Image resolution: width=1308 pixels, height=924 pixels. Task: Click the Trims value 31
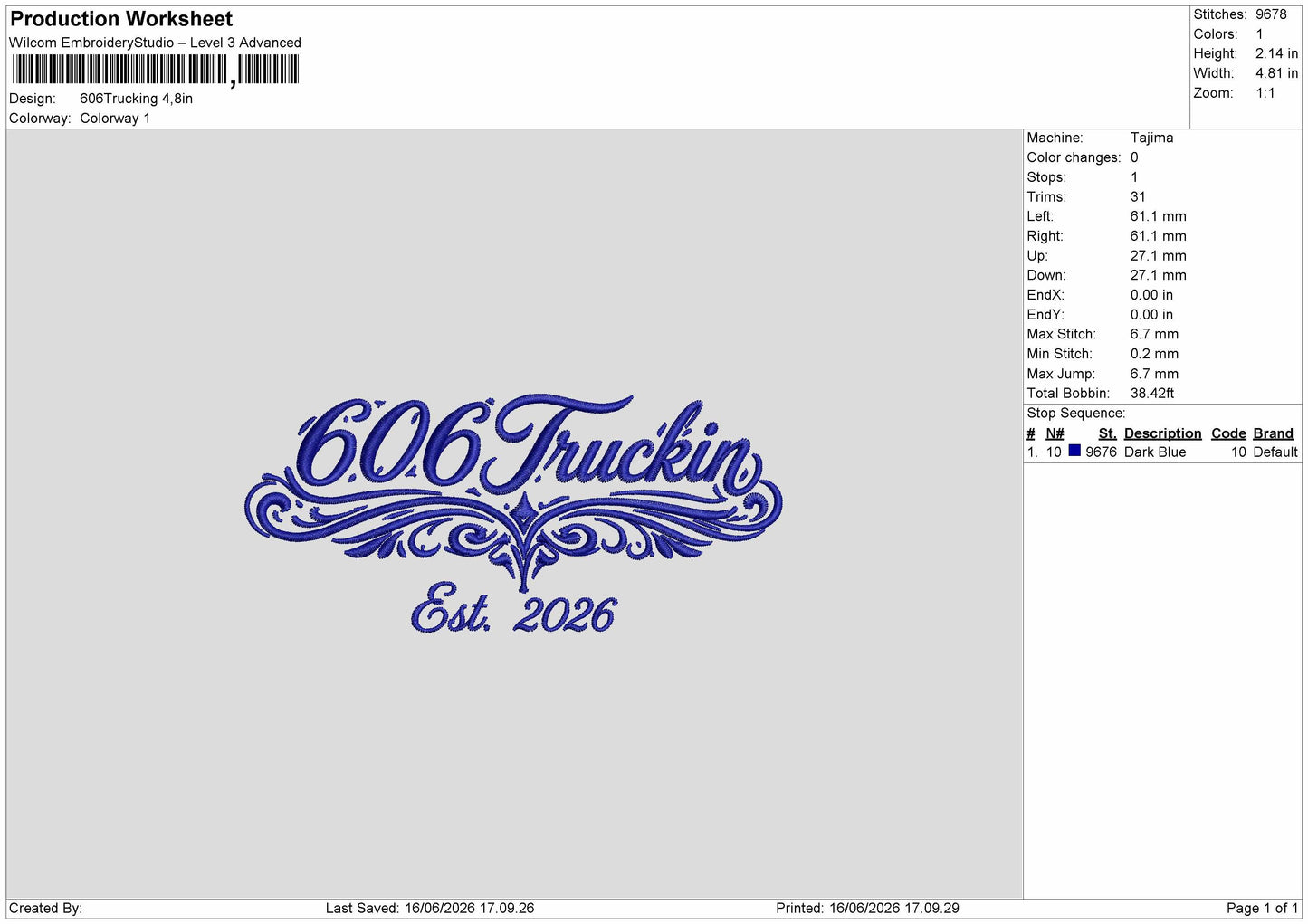(x=1138, y=196)
